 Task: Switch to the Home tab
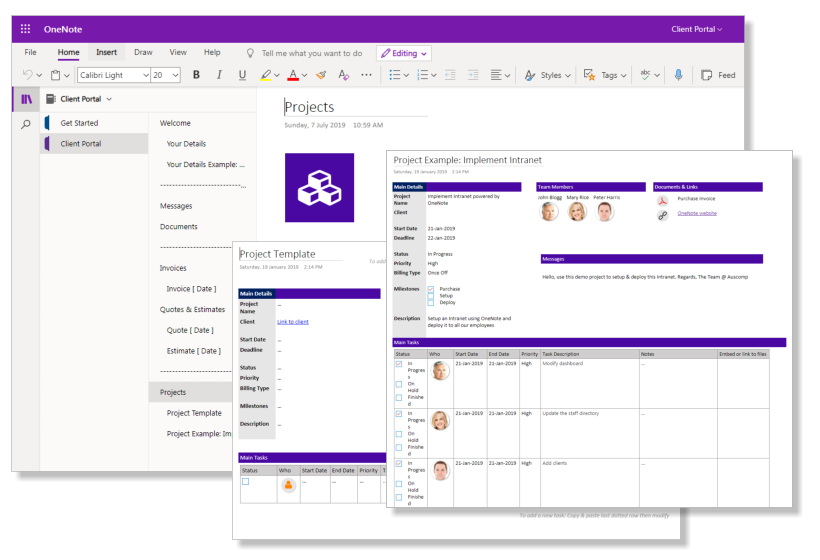[x=69, y=52]
